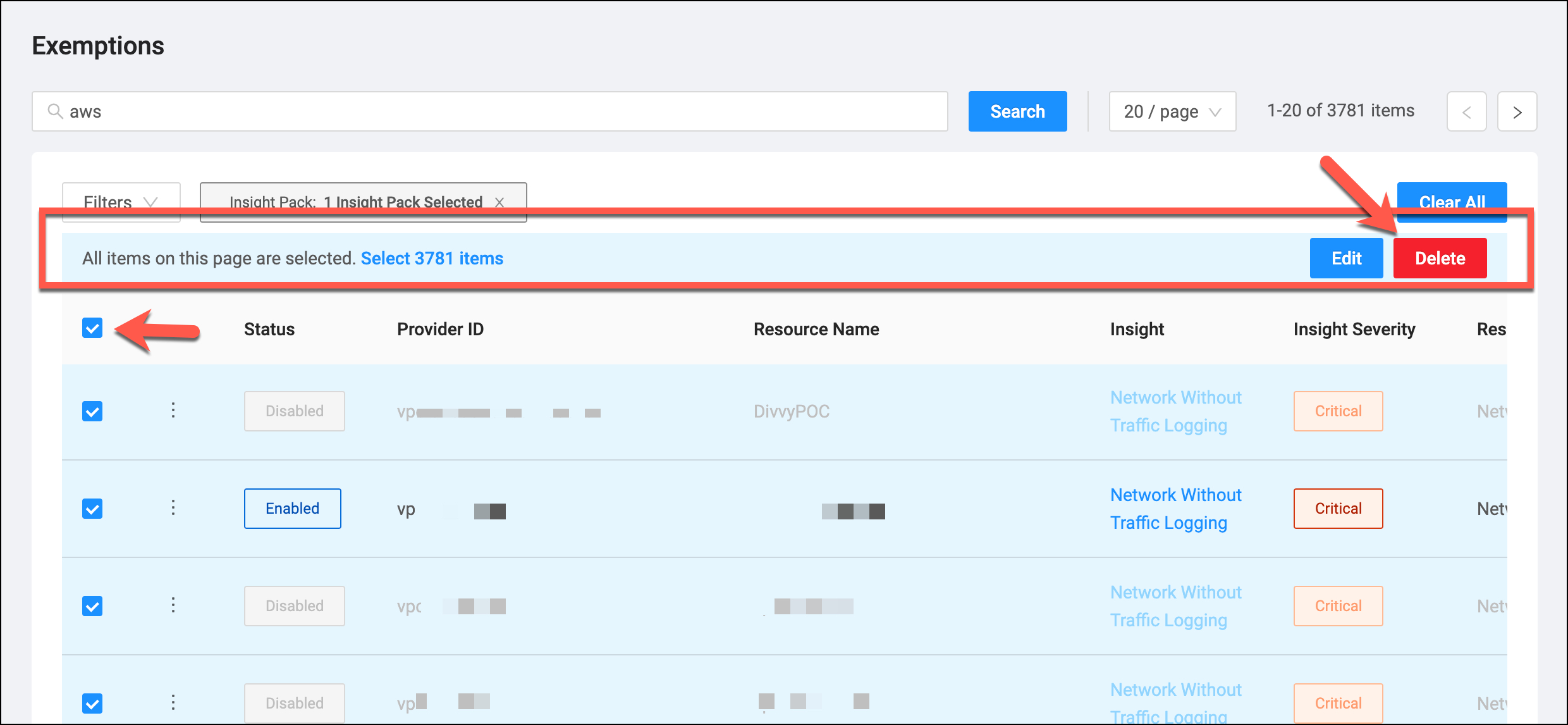Click the Provider ID column header
The width and height of the screenshot is (1568, 725).
point(440,329)
